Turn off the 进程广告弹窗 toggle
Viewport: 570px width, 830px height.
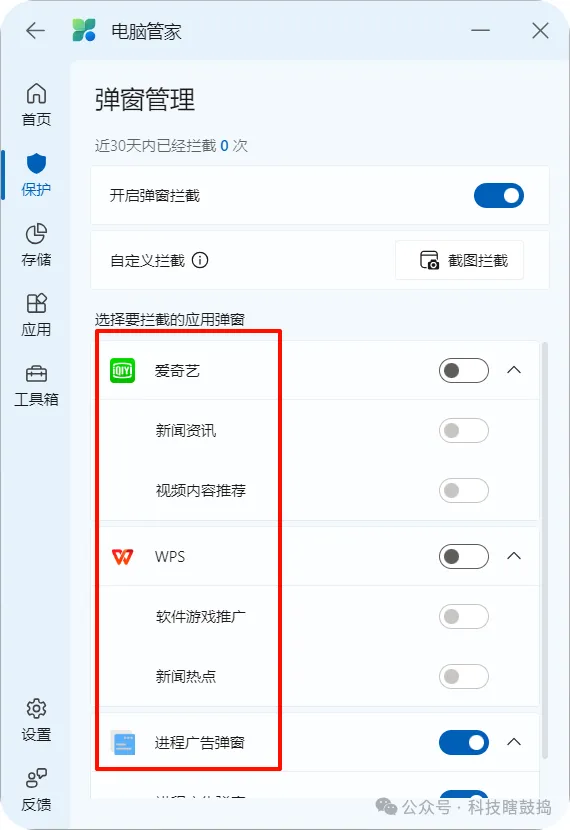coord(464,743)
